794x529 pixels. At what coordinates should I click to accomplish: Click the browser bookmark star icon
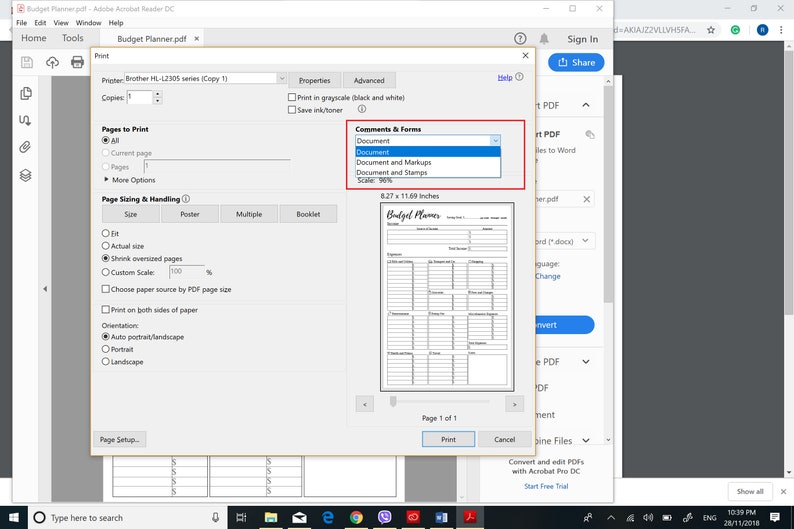tap(711, 30)
